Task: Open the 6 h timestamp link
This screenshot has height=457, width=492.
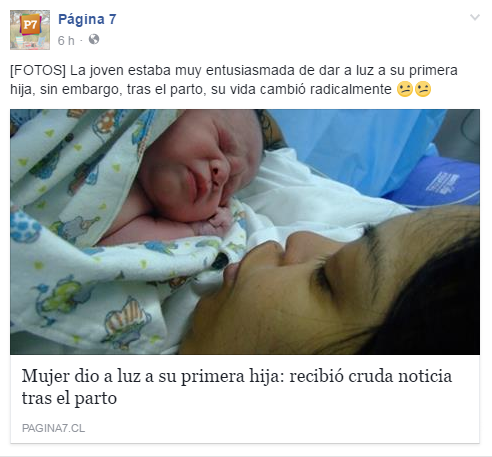Action: (x=66, y=41)
